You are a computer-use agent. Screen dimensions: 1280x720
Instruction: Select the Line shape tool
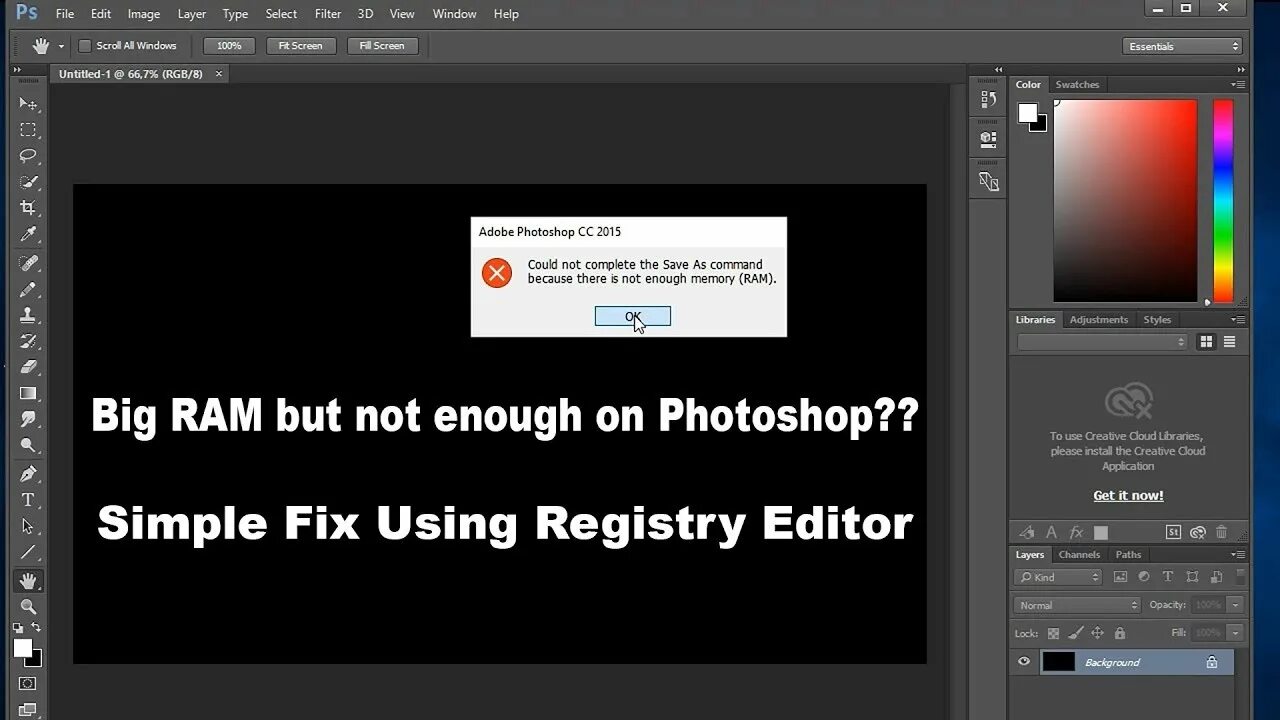click(28, 552)
